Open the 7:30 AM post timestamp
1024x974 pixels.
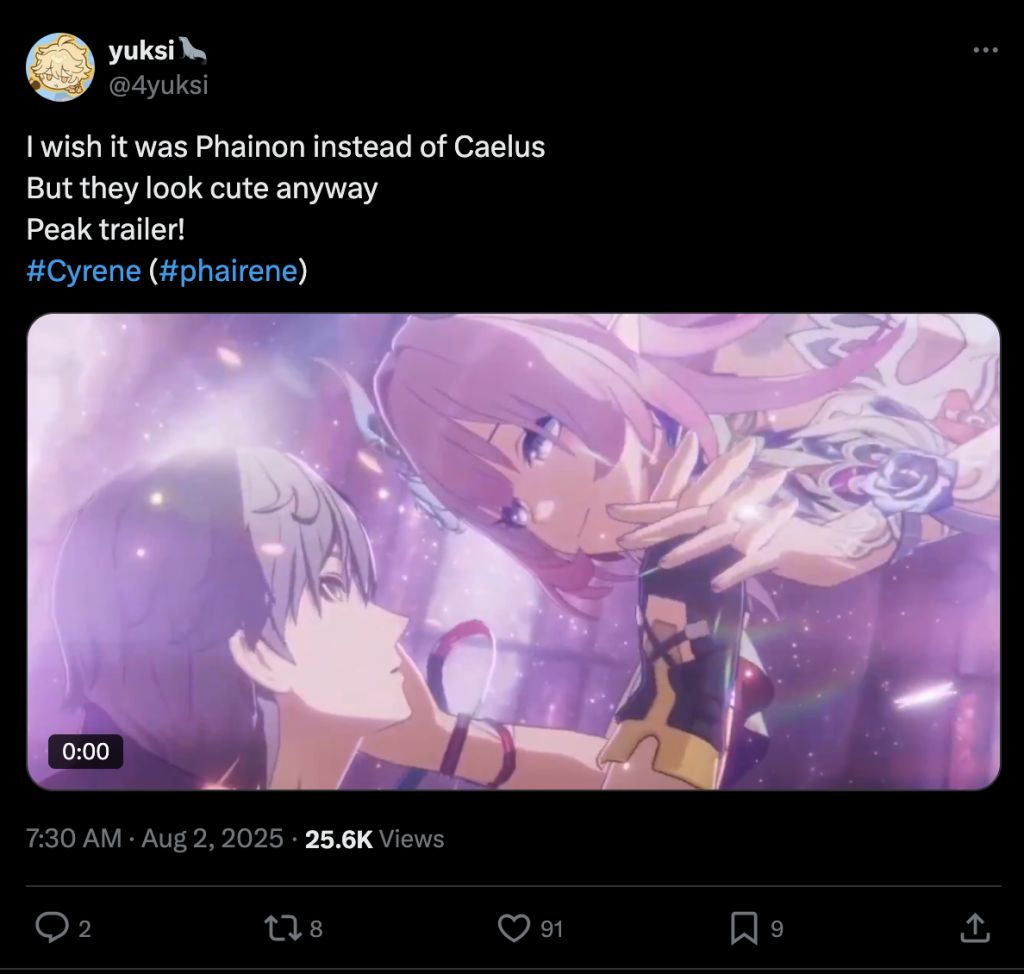[x=74, y=838]
